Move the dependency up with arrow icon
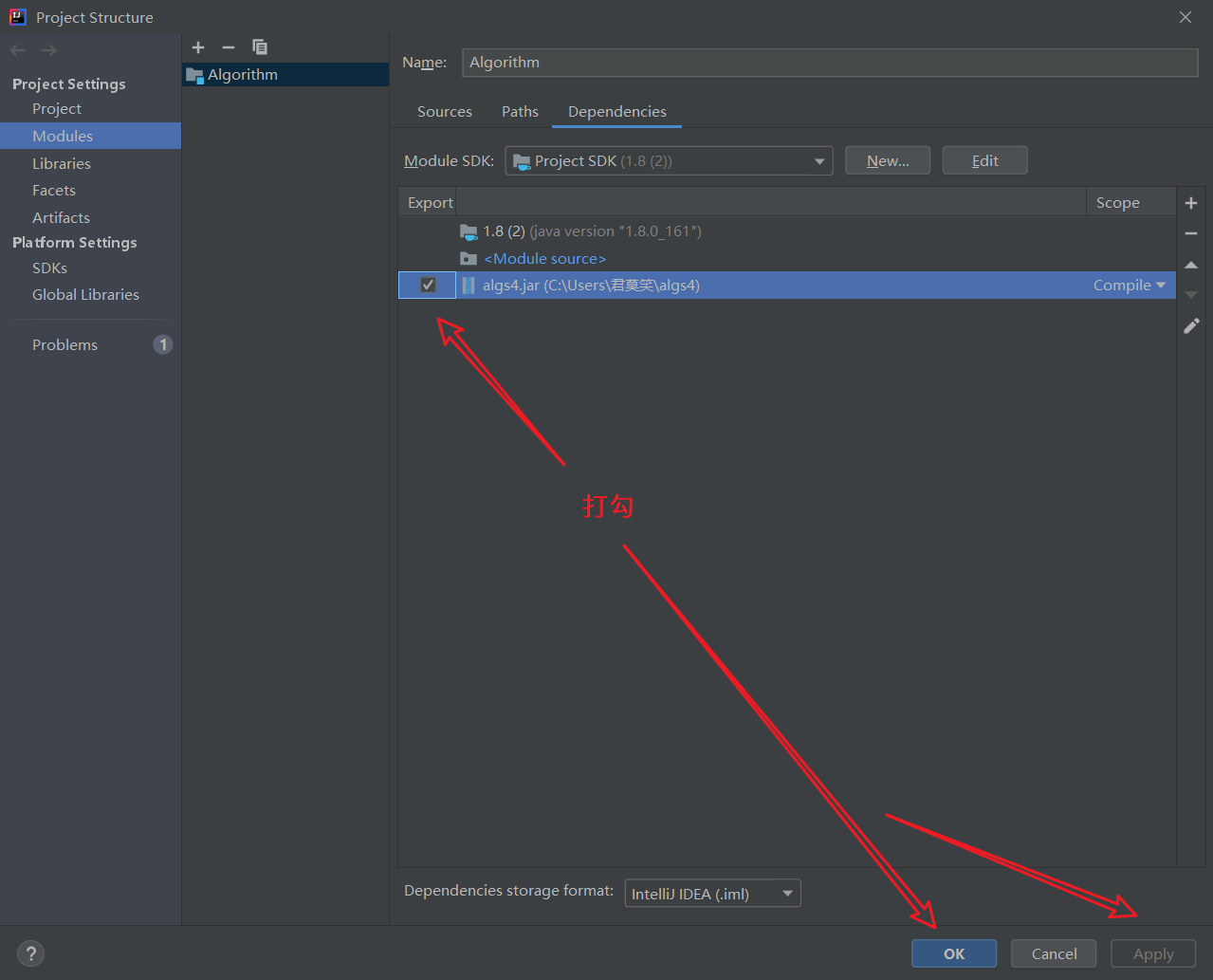 (x=1191, y=265)
